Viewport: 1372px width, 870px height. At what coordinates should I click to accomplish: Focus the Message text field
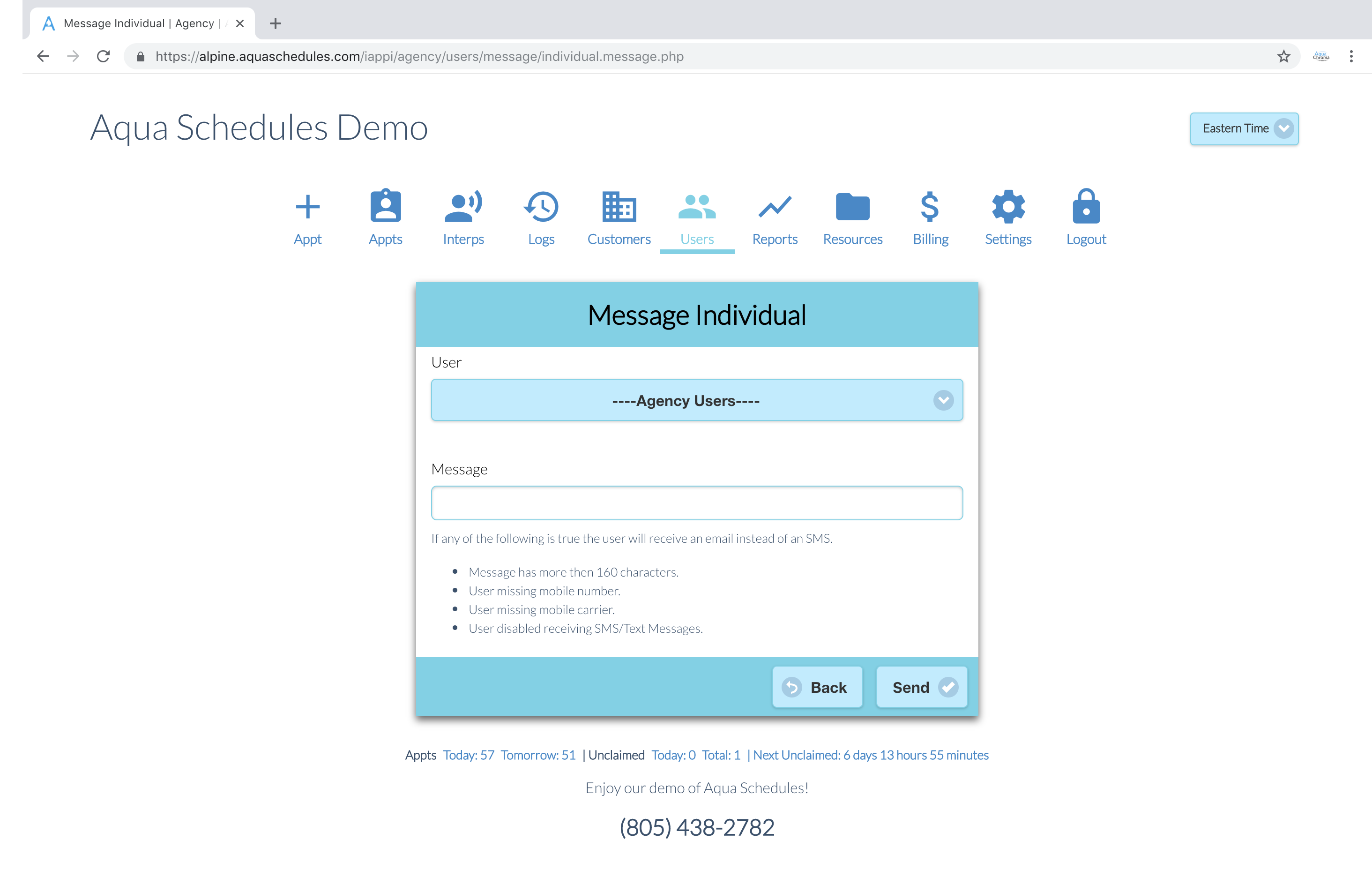point(697,503)
